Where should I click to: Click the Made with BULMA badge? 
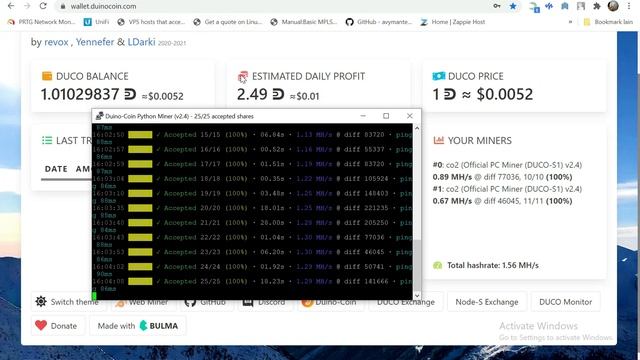point(138,326)
